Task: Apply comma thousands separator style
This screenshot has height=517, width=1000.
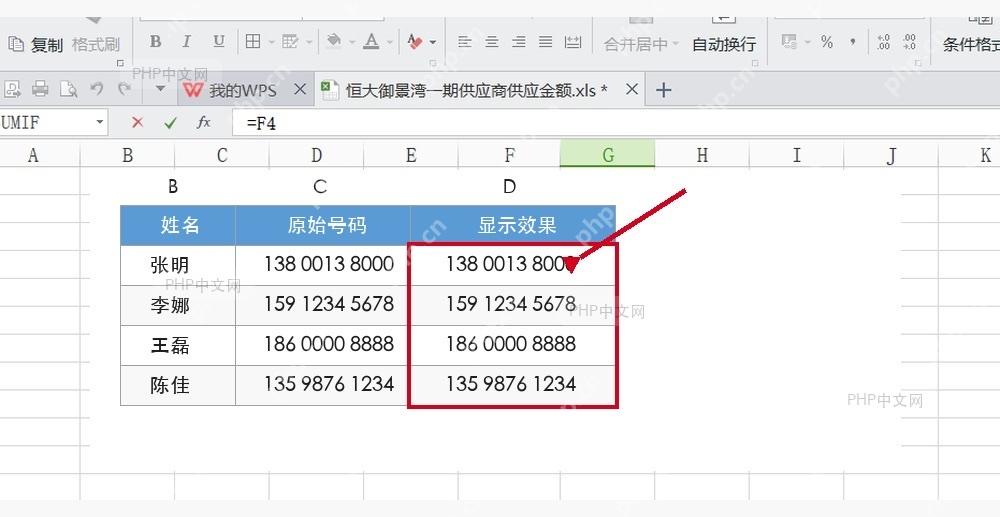Action: [x=853, y=42]
